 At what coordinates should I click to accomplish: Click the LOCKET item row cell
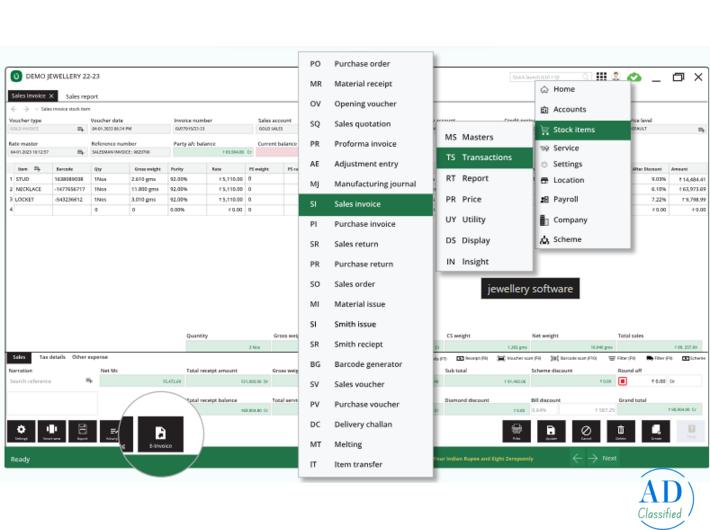33,200
